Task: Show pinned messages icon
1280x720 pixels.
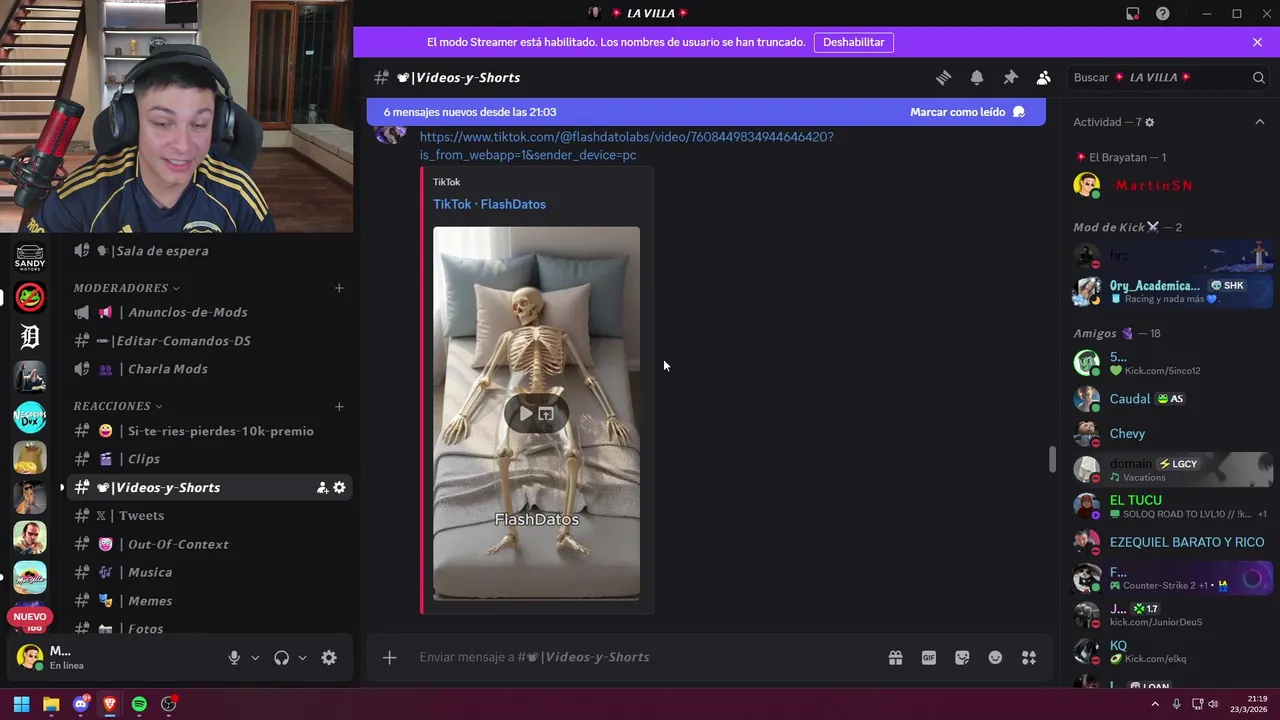Action: 1010,77
